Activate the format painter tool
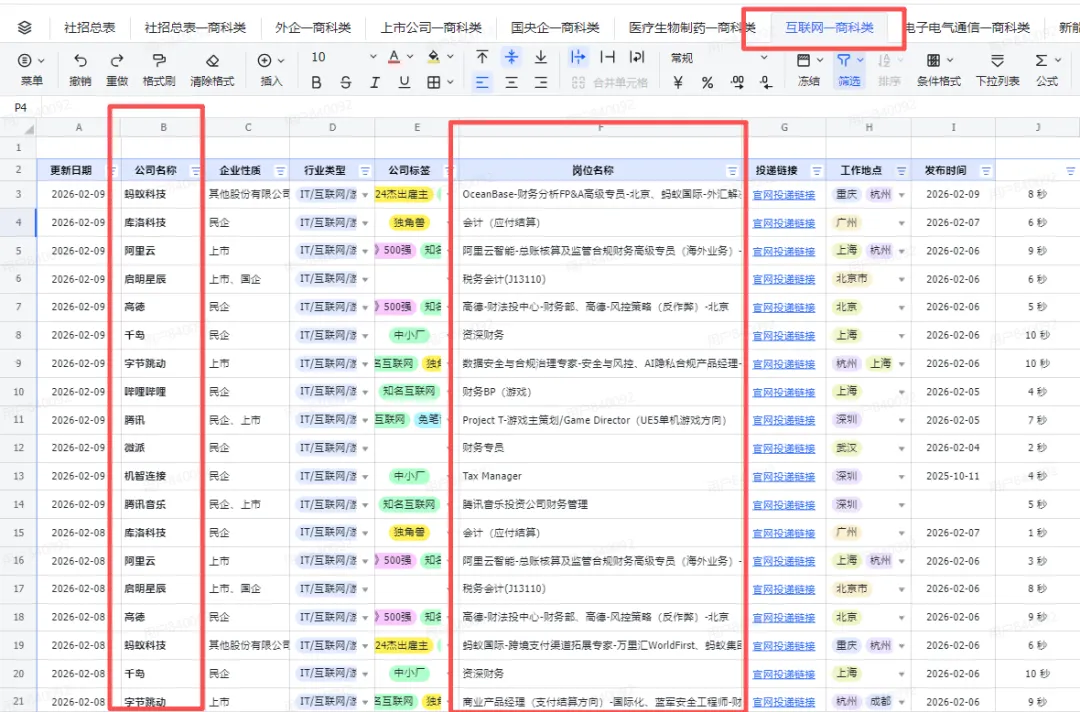 (x=159, y=61)
